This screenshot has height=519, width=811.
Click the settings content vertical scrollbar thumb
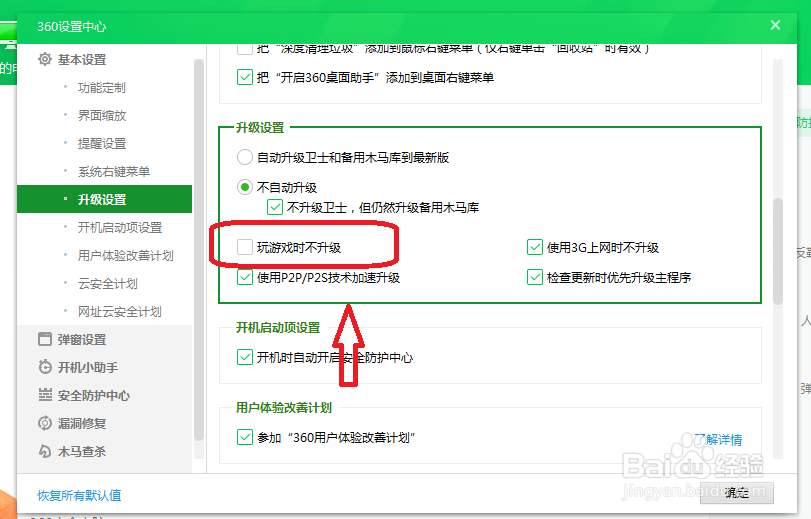[777, 251]
